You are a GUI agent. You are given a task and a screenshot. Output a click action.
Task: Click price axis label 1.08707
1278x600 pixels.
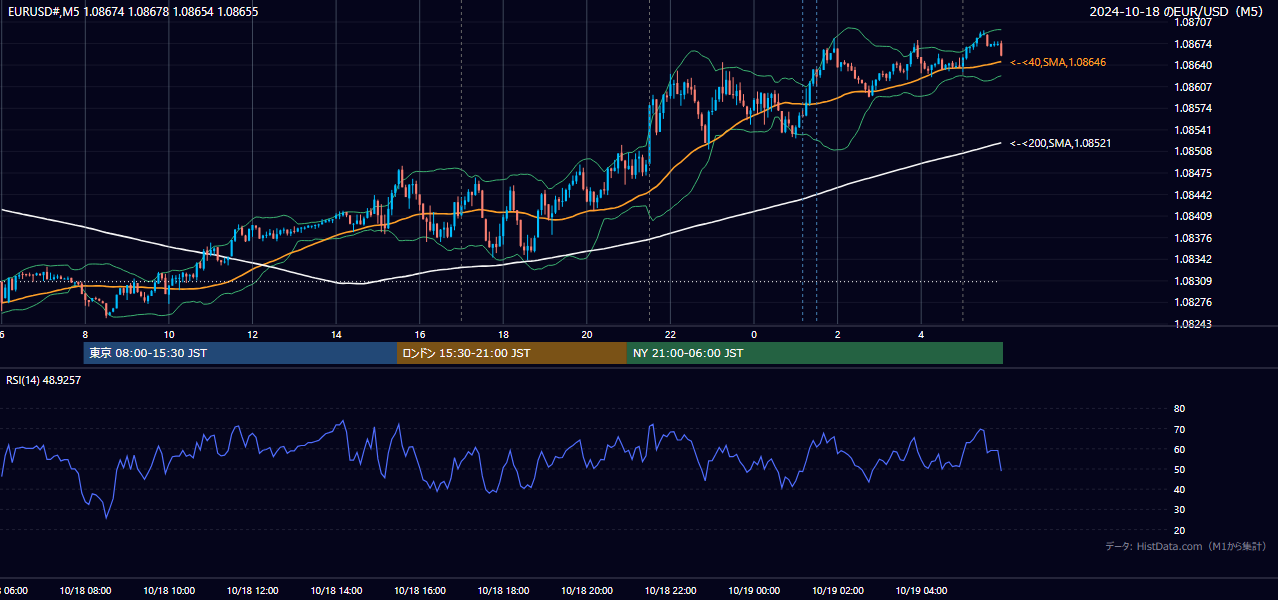1193,22
